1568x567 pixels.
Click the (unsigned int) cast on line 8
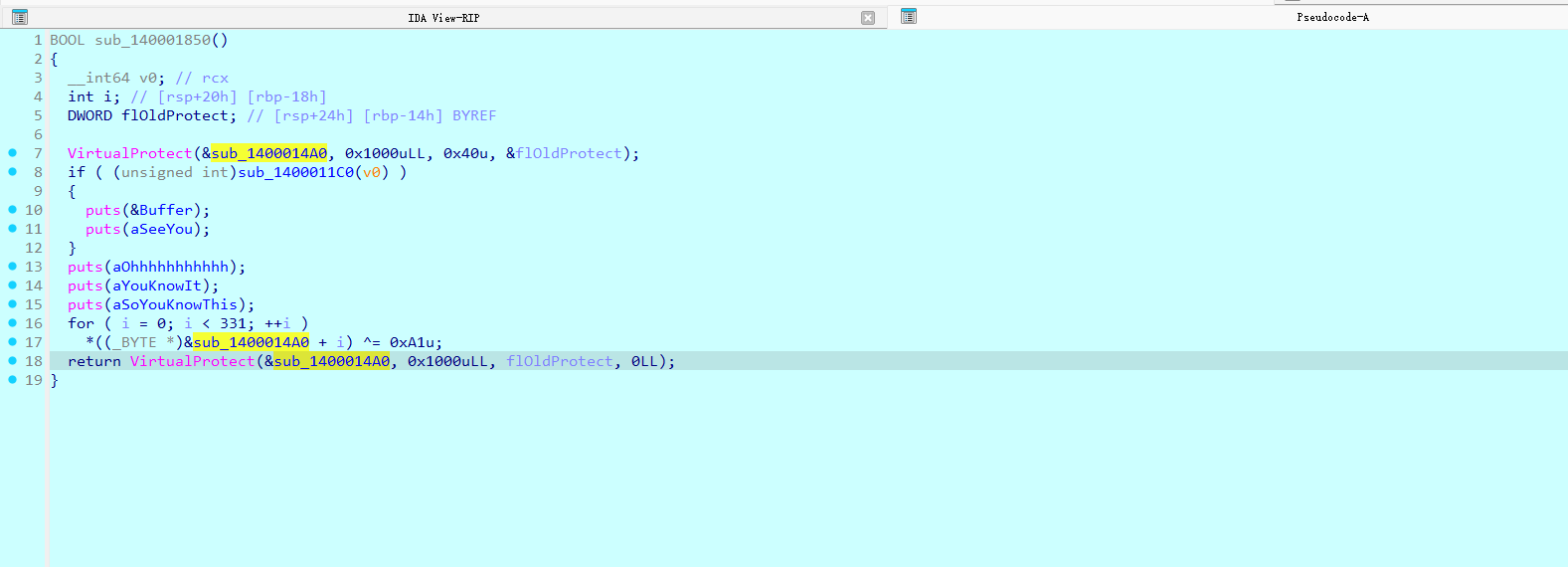pyautogui.click(x=175, y=172)
